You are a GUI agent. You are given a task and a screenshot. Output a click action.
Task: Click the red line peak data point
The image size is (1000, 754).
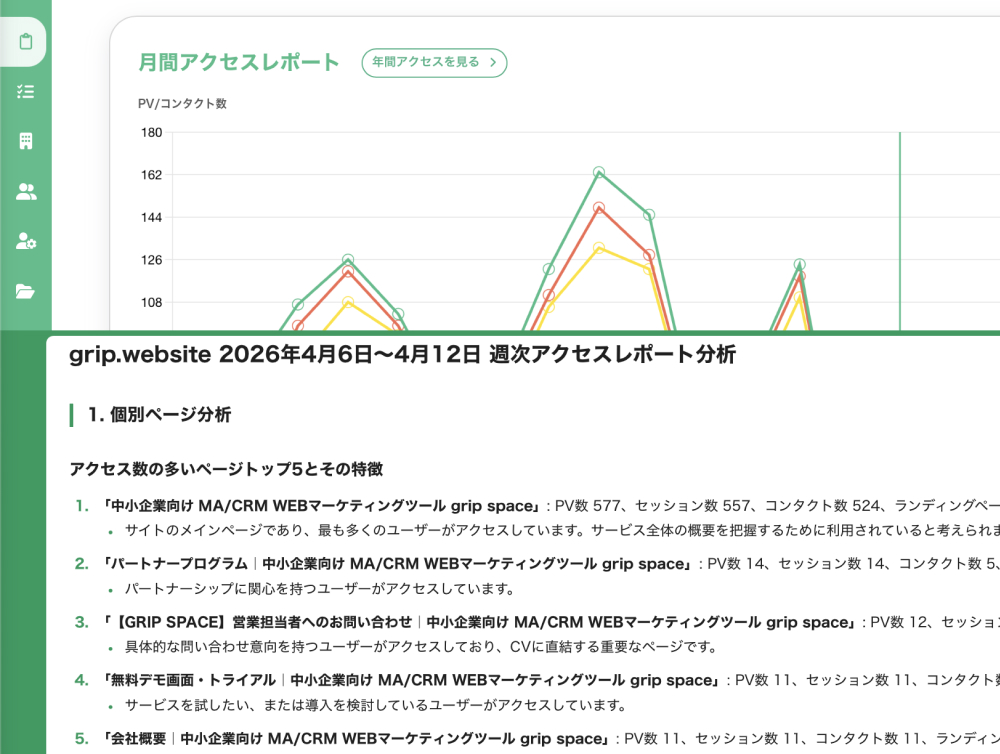click(x=598, y=208)
